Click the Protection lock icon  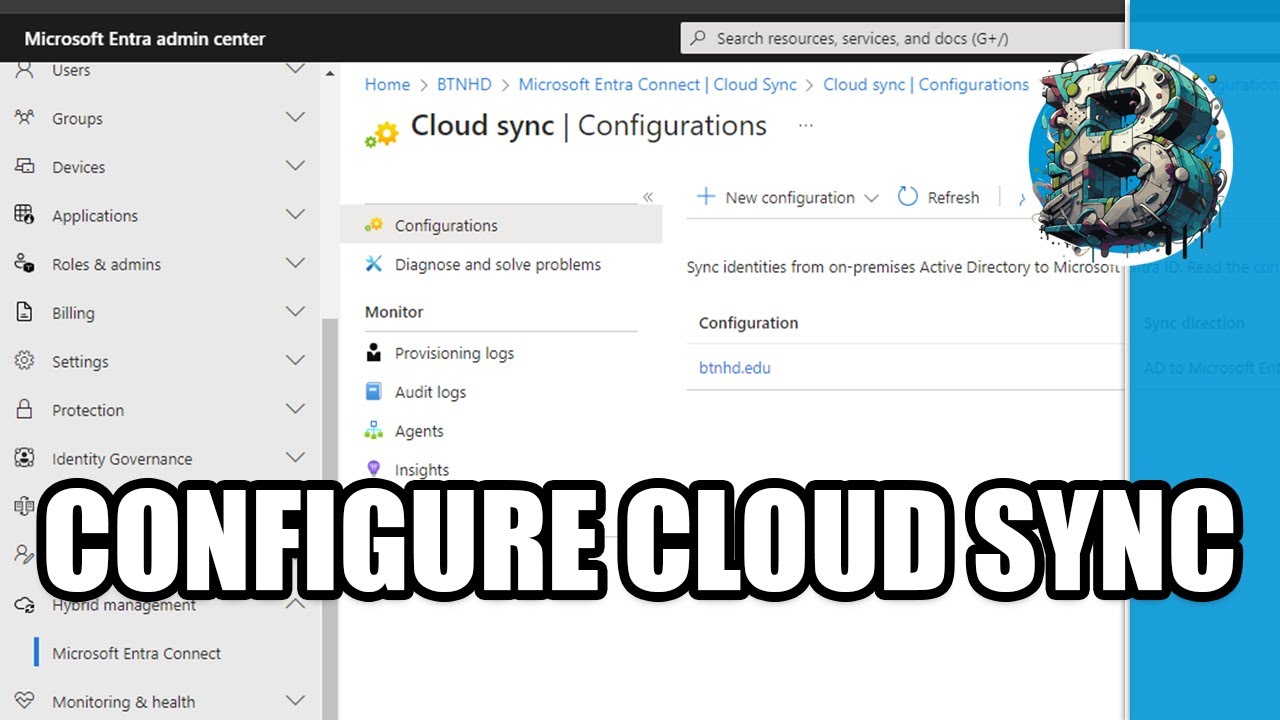point(25,410)
